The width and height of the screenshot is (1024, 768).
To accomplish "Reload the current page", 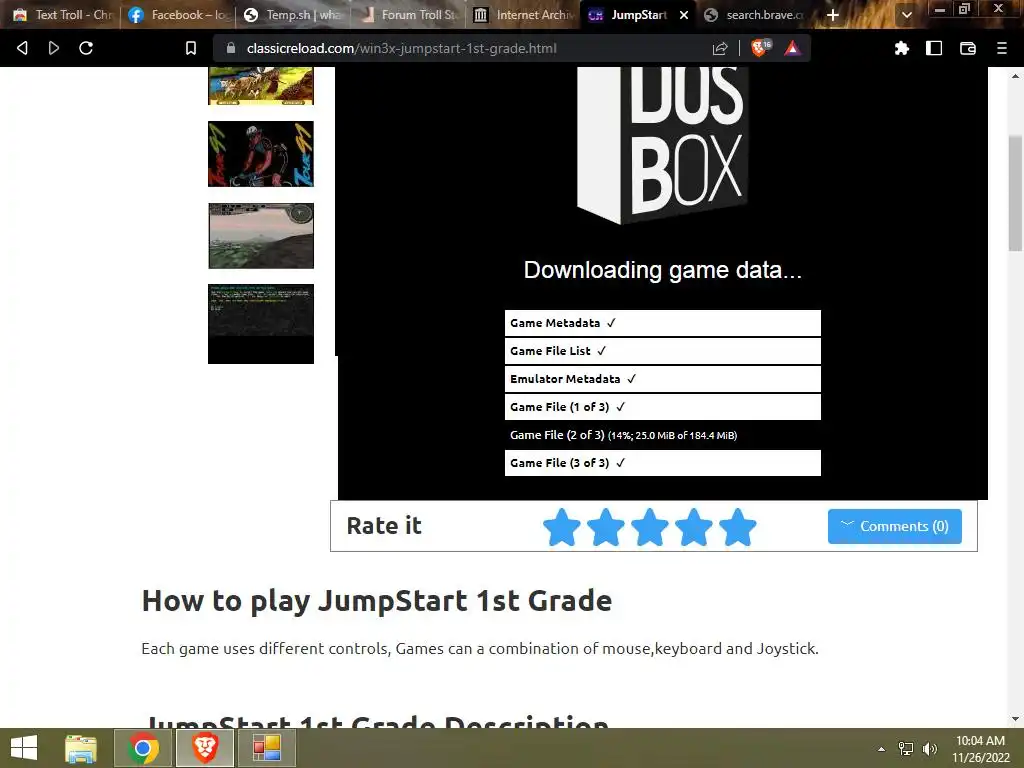I will click(x=86, y=48).
